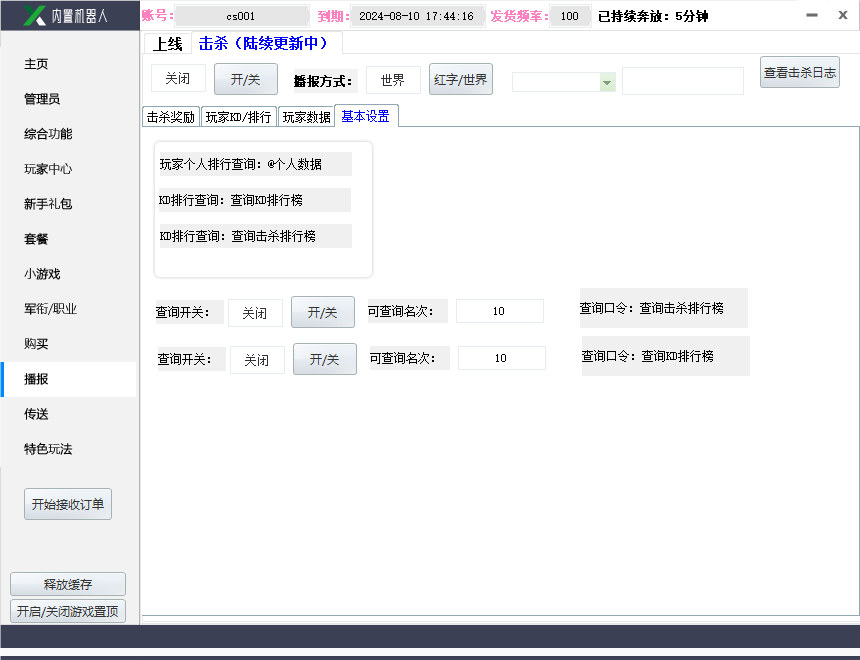
Task: Click the broadcast status field showing 关闭
Action: pyautogui.click(x=178, y=78)
